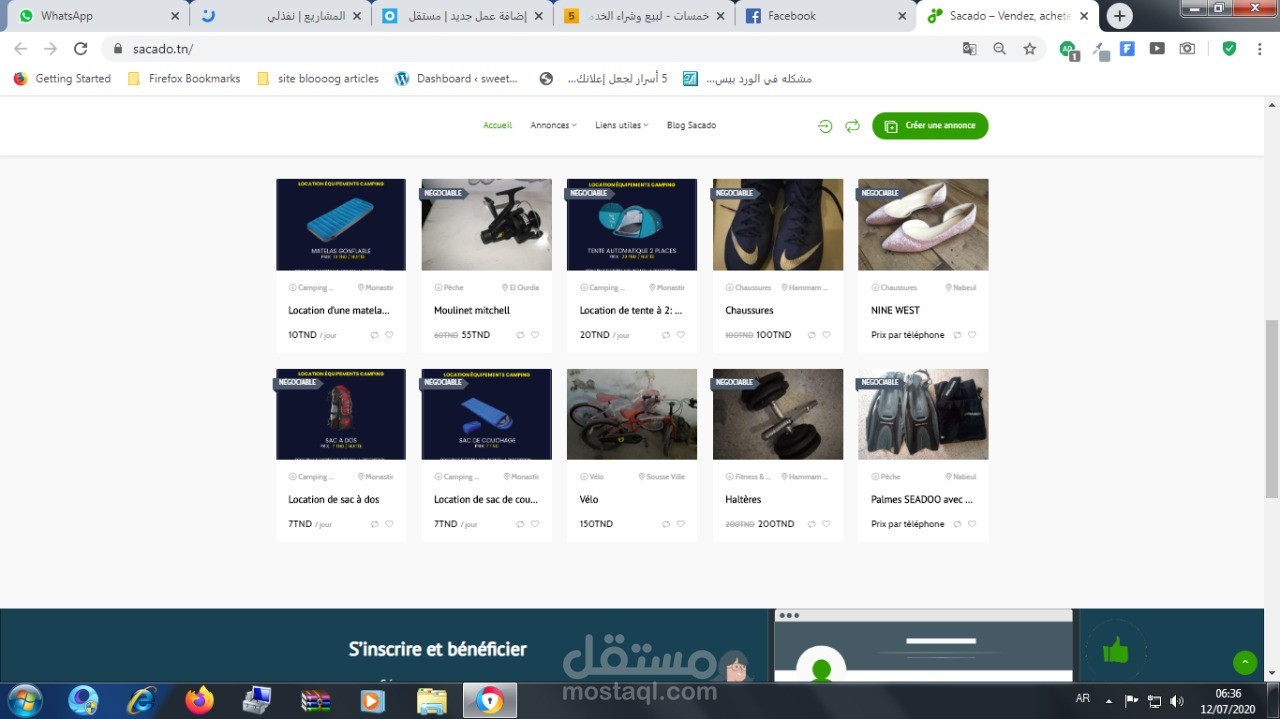Screen dimensions: 1280x719
Task: Open the Haltères listing title
Action: tap(743, 499)
